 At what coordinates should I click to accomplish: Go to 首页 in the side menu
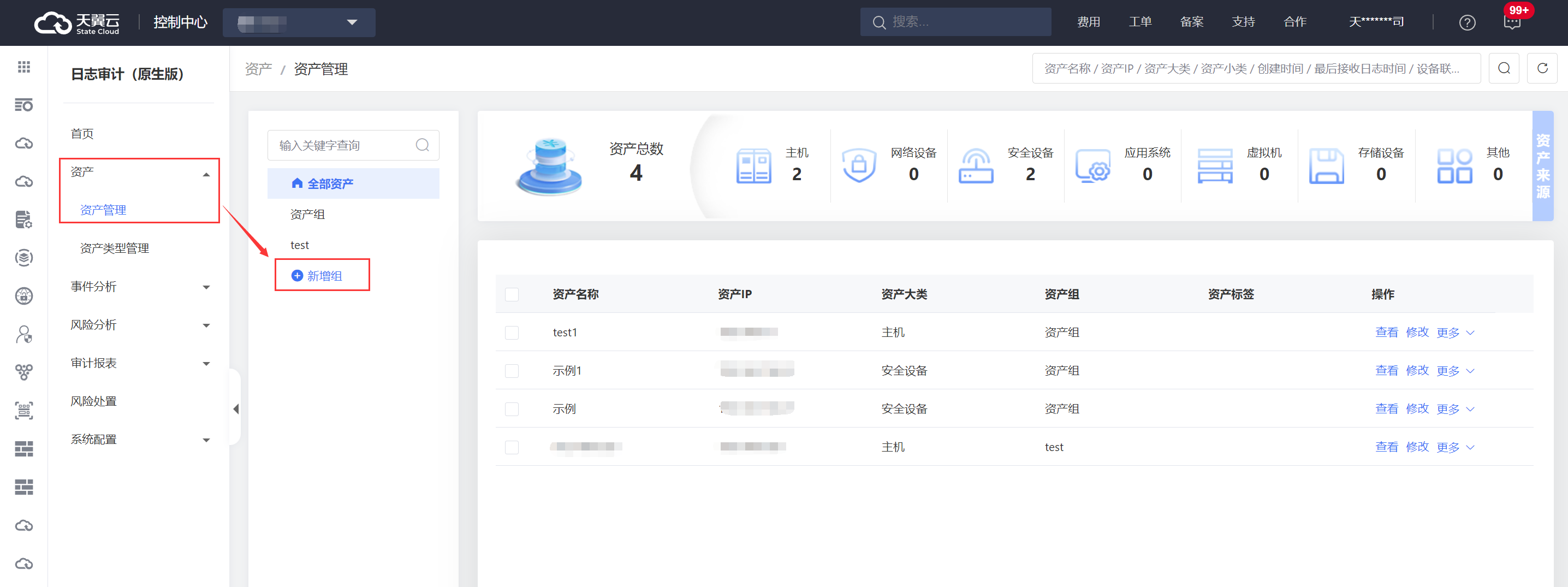pyautogui.click(x=82, y=133)
